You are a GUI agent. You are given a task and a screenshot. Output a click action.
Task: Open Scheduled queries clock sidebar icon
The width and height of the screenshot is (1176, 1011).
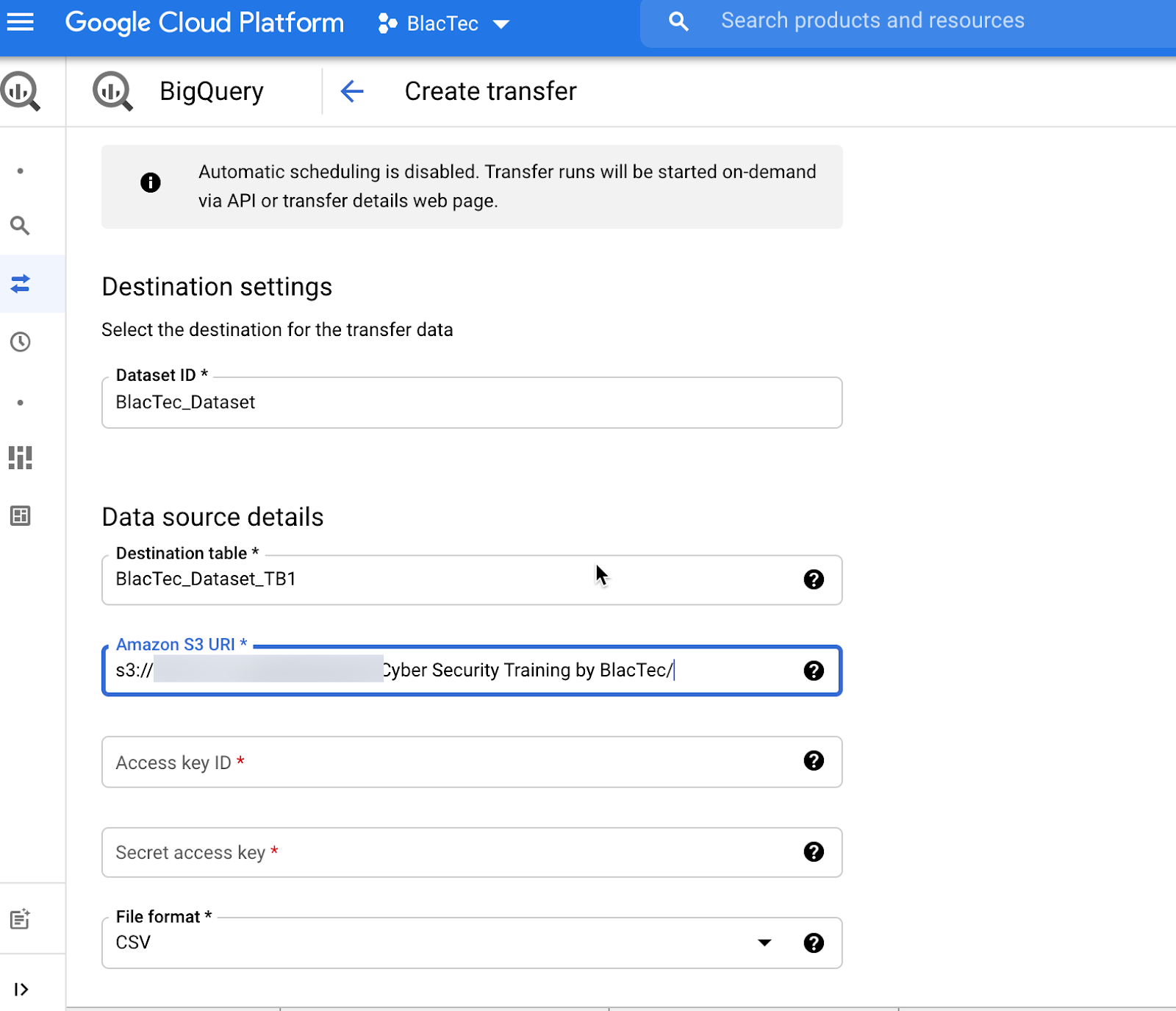pos(21,342)
